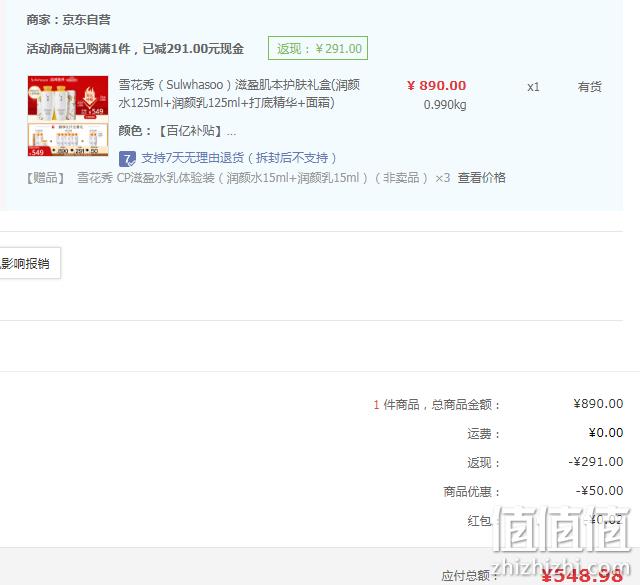Select the 0.990kg weight text
This screenshot has height=585, width=640.
pos(445,105)
